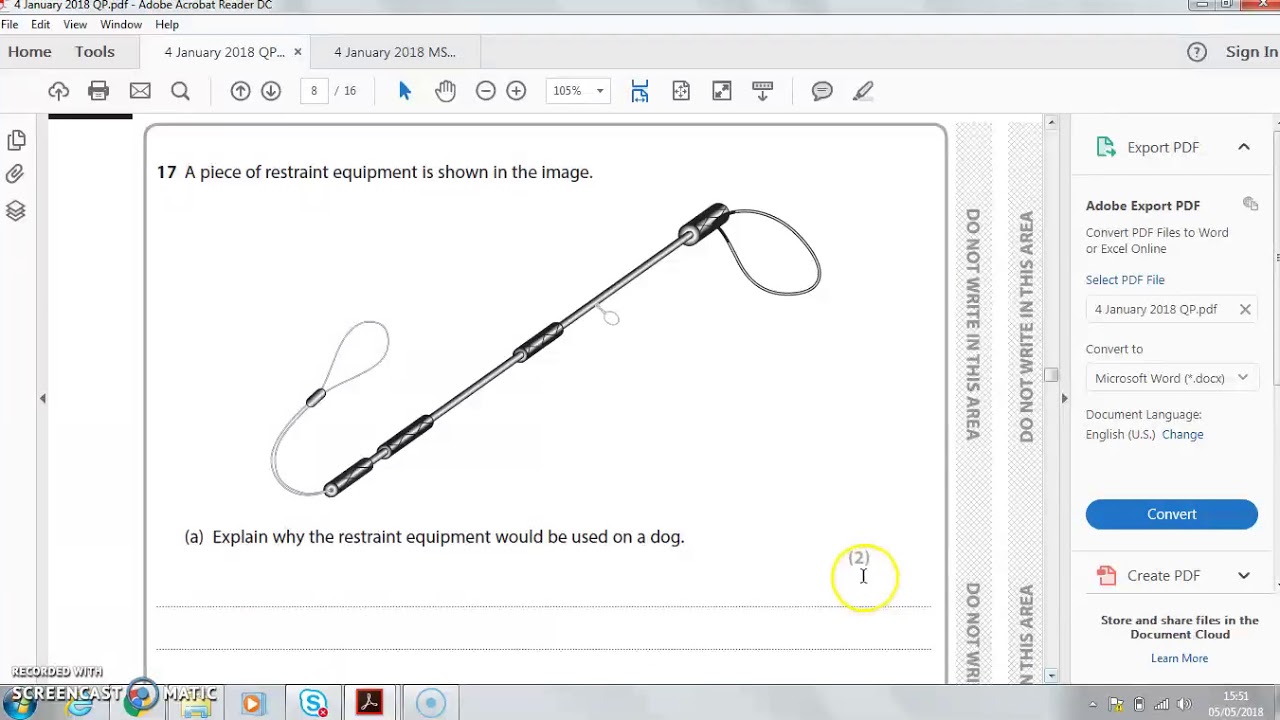Screen dimensions: 1280x720
Task: Click the Learn More link
Action: pyautogui.click(x=1179, y=658)
